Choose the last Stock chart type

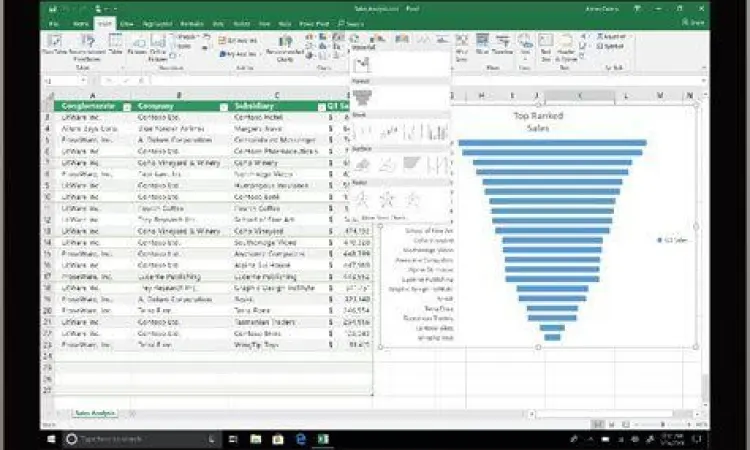tap(438, 132)
